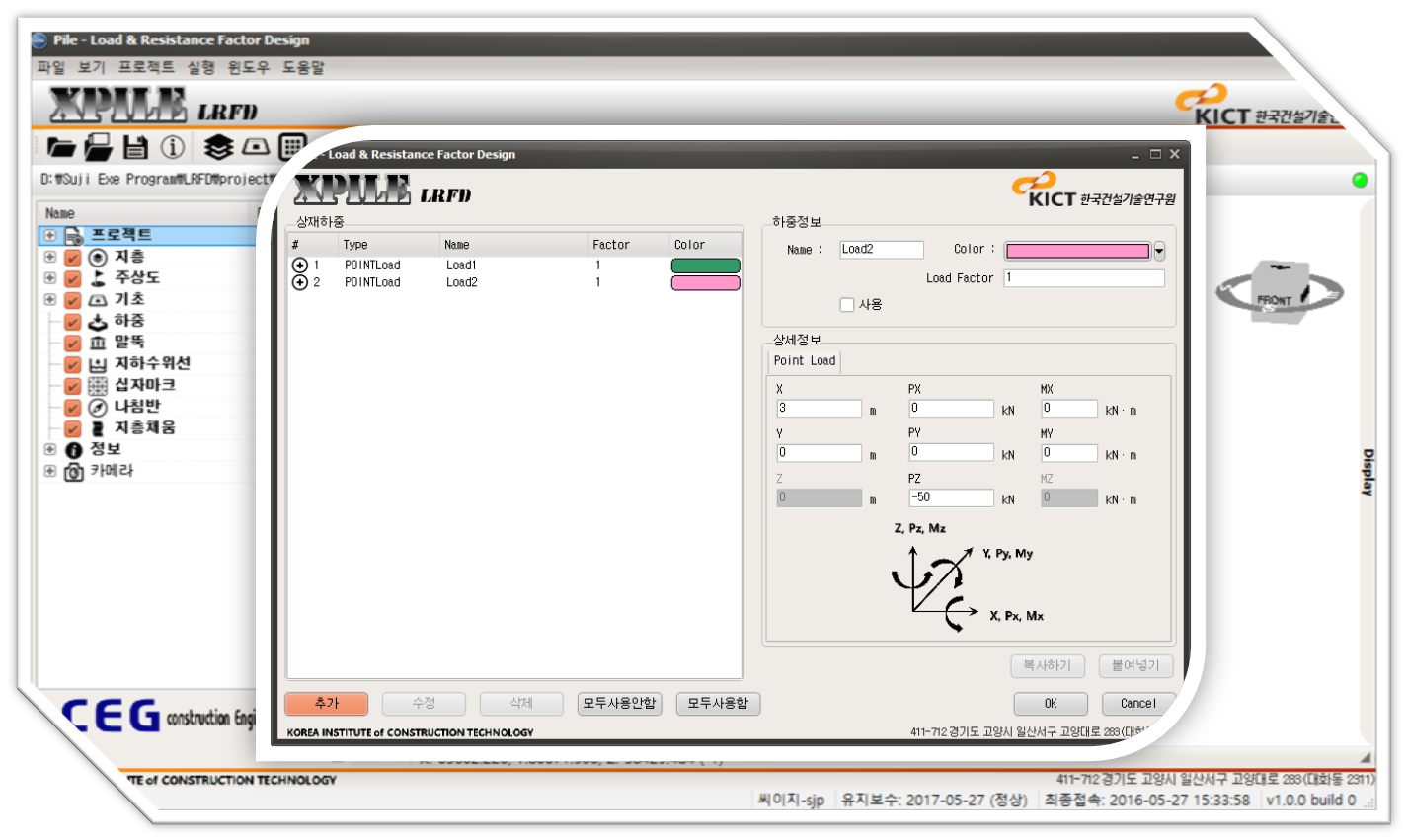Click the pink Color field in load info
This screenshot has height=840, width=1407.
pos(1078,251)
